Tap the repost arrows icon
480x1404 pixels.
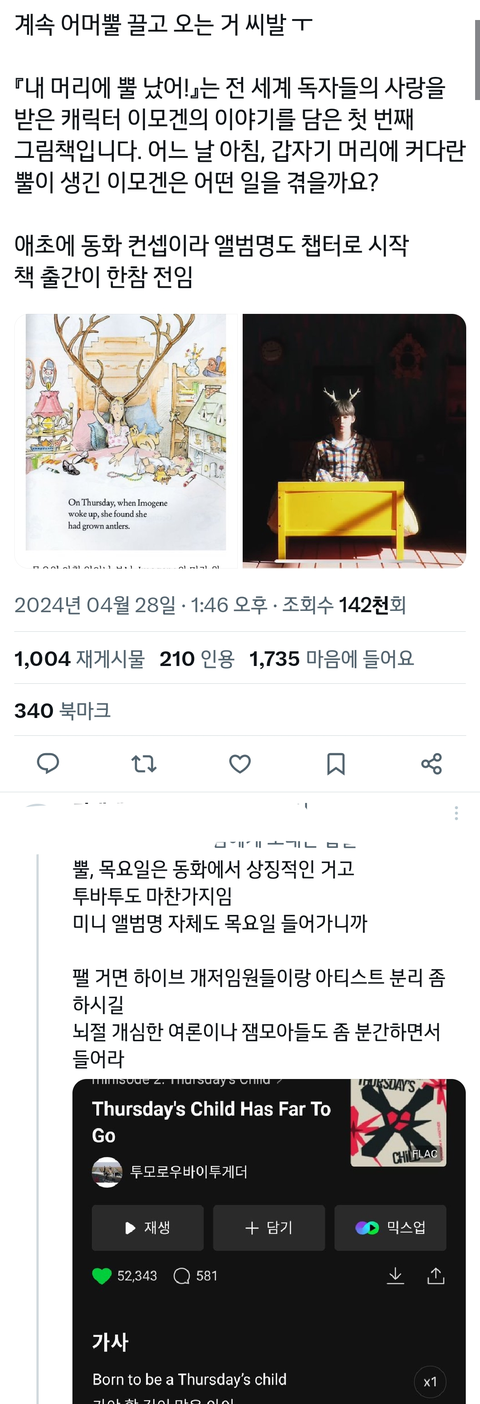coord(144,764)
